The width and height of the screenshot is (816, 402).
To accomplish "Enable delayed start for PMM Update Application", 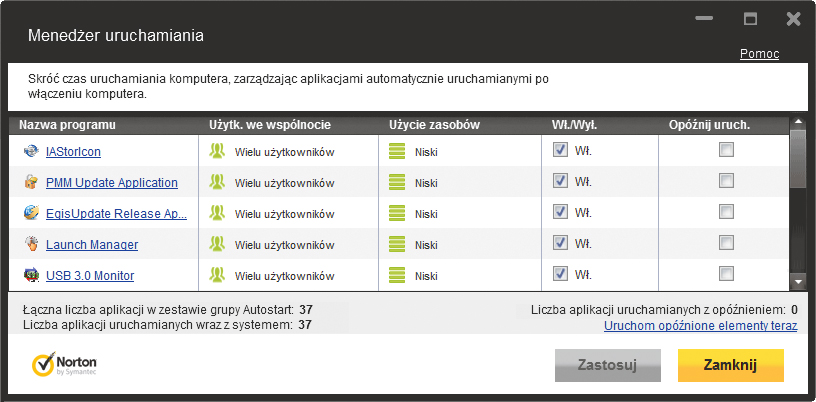I will [x=726, y=182].
